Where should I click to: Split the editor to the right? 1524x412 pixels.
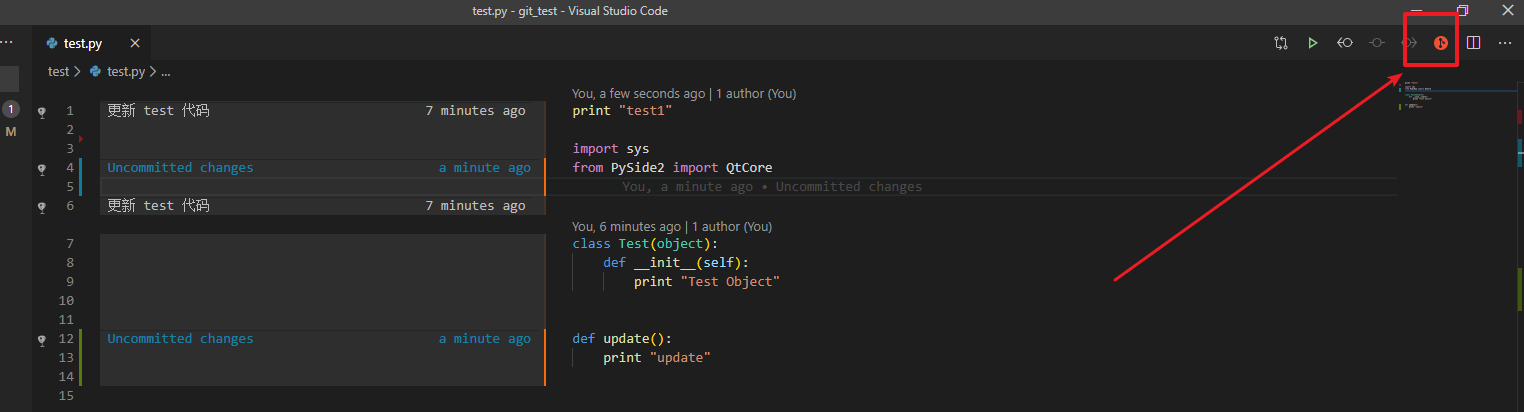click(x=1473, y=43)
